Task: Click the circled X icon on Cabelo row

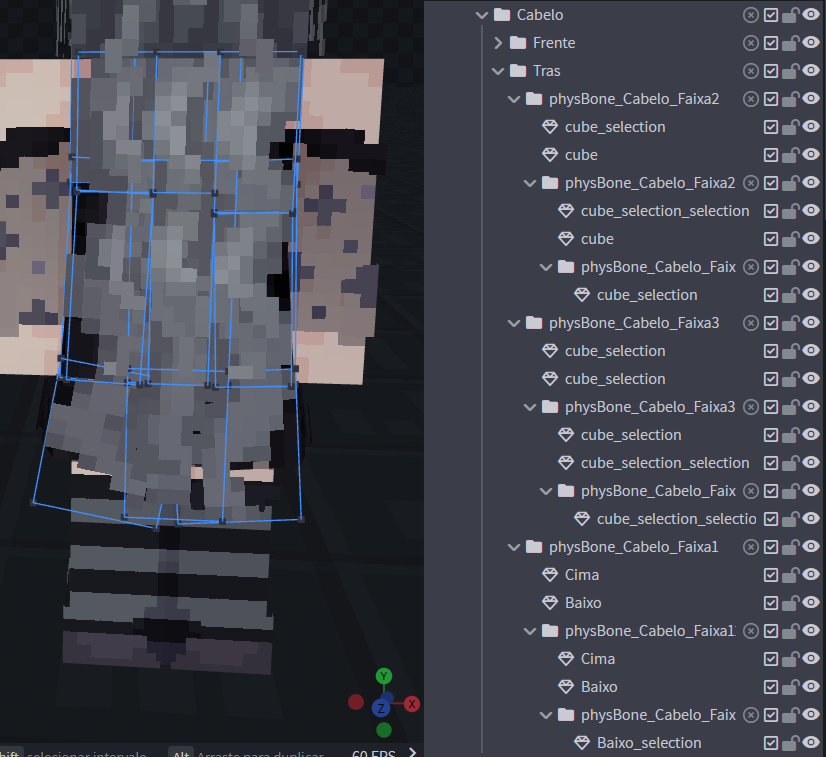Action: click(x=751, y=15)
